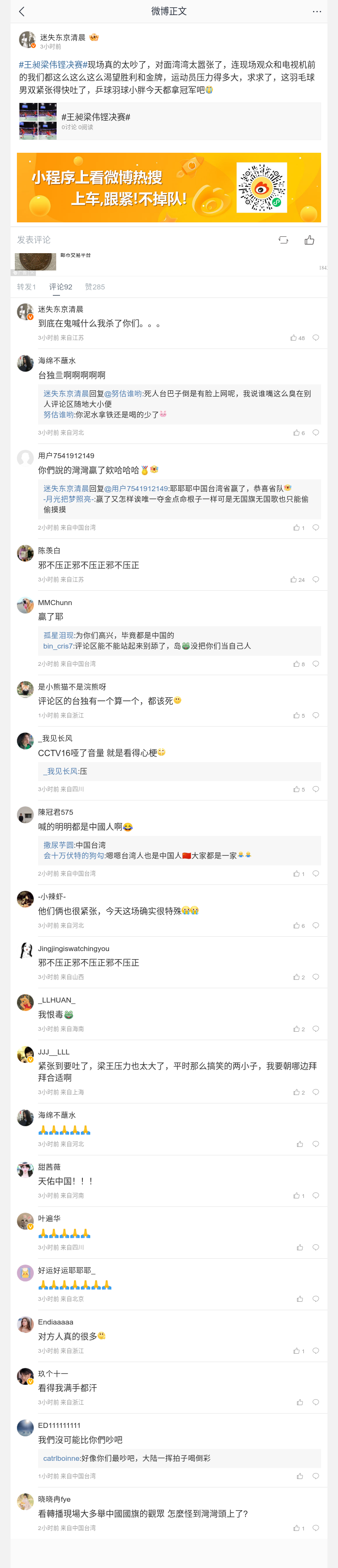Screen dimensions: 338x1568
Task: Like the top comment with 48 likes
Action: 294,338
